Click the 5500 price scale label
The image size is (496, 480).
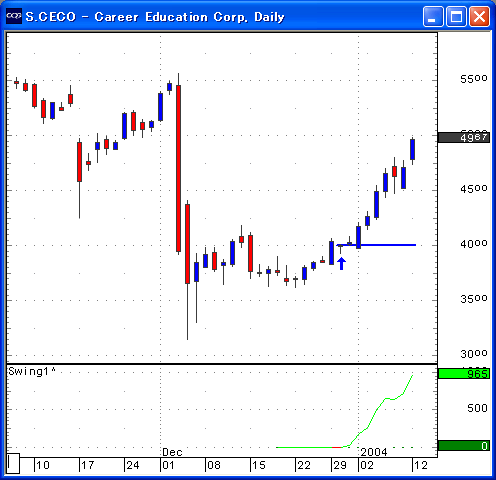(x=474, y=79)
